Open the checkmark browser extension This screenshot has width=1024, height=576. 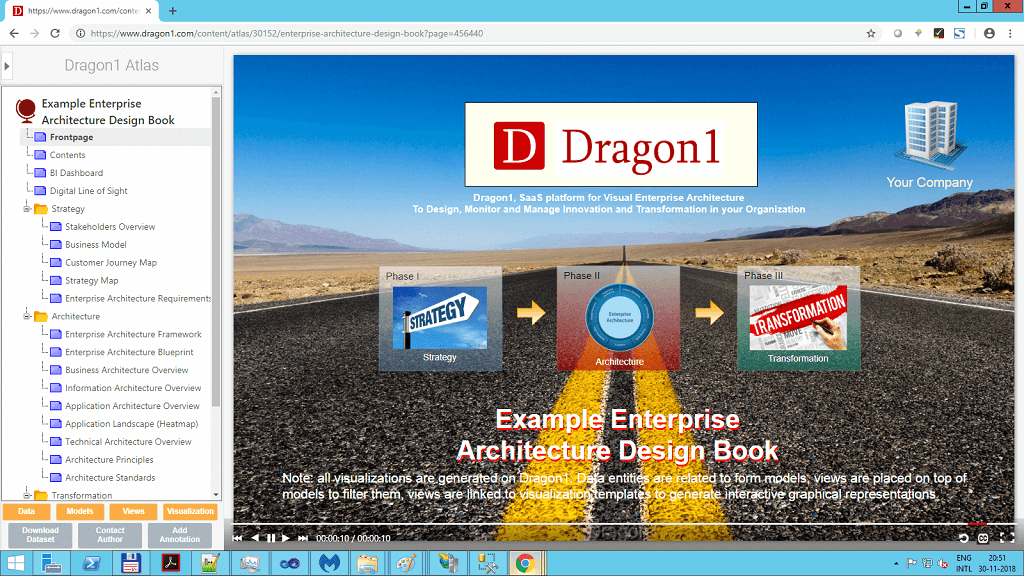pos(938,33)
